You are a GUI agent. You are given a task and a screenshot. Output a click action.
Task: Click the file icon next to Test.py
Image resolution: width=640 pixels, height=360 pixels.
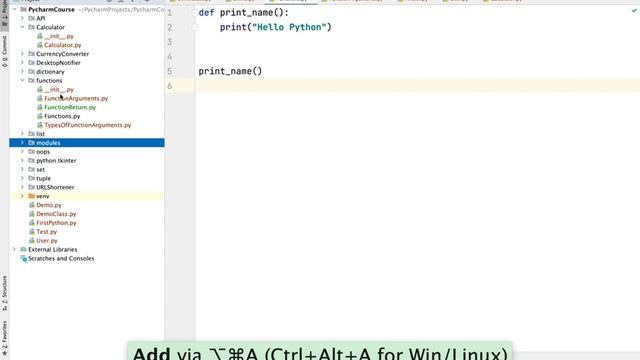32,232
